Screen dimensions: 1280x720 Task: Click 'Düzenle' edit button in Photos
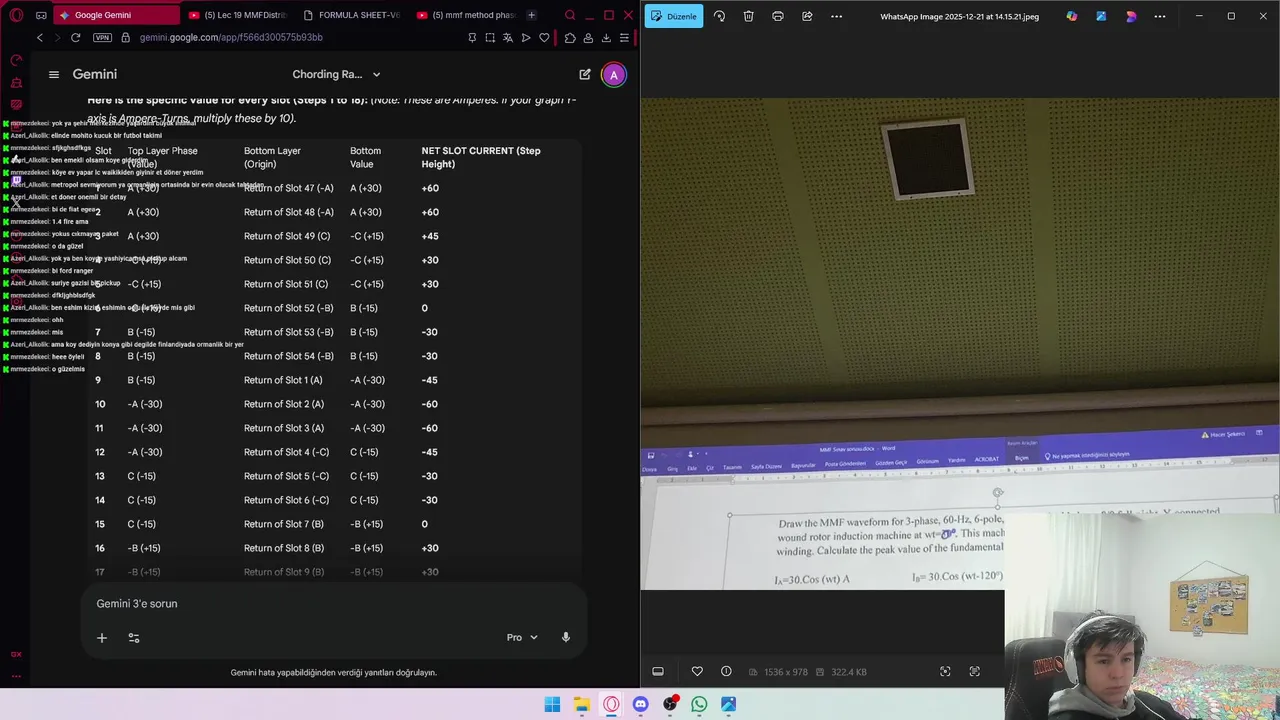(x=674, y=16)
